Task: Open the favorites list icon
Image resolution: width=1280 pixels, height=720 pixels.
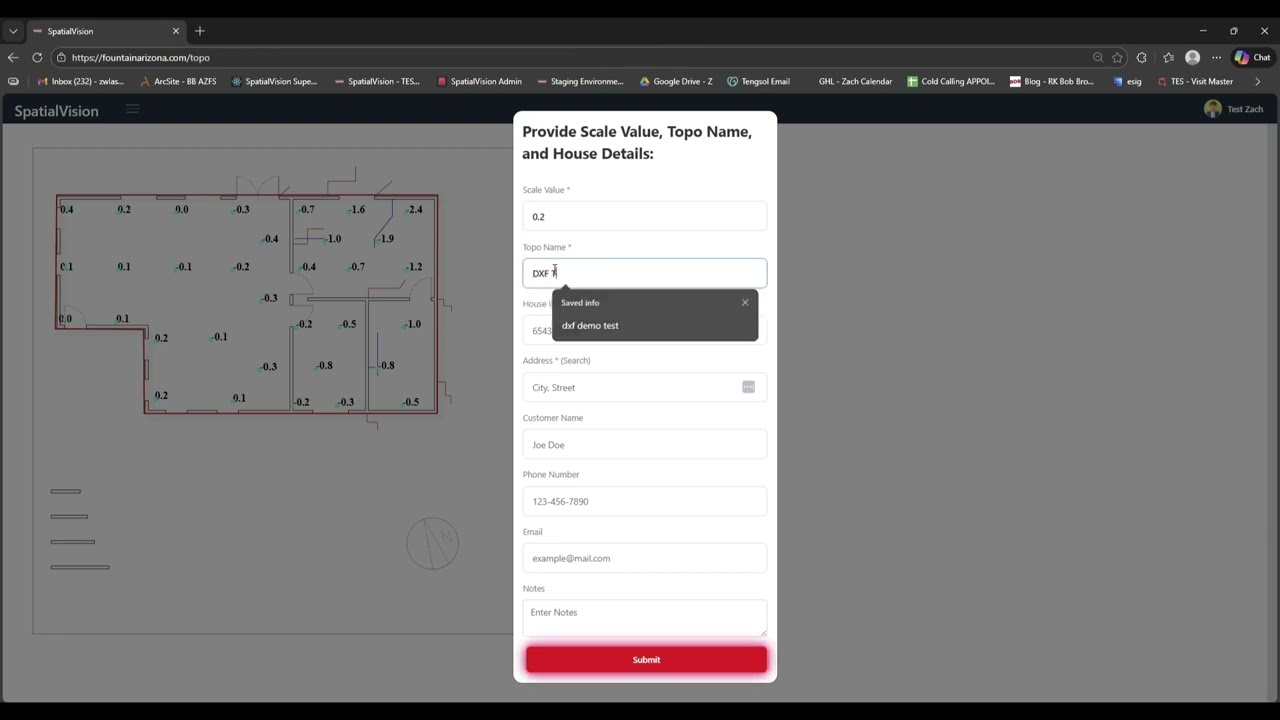Action: (1168, 58)
